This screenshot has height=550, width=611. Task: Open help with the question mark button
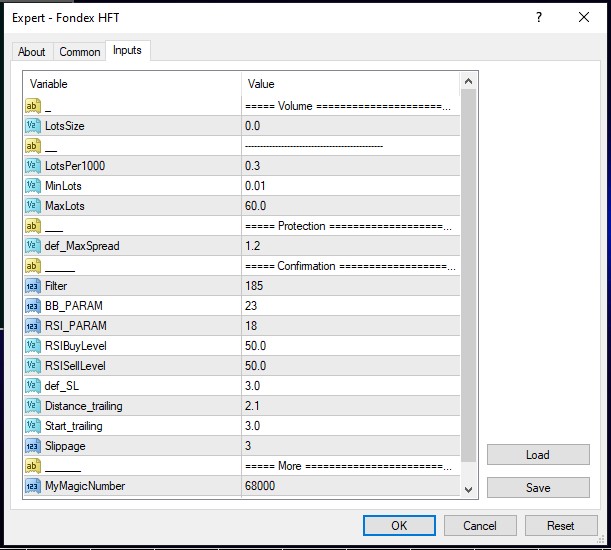point(539,17)
